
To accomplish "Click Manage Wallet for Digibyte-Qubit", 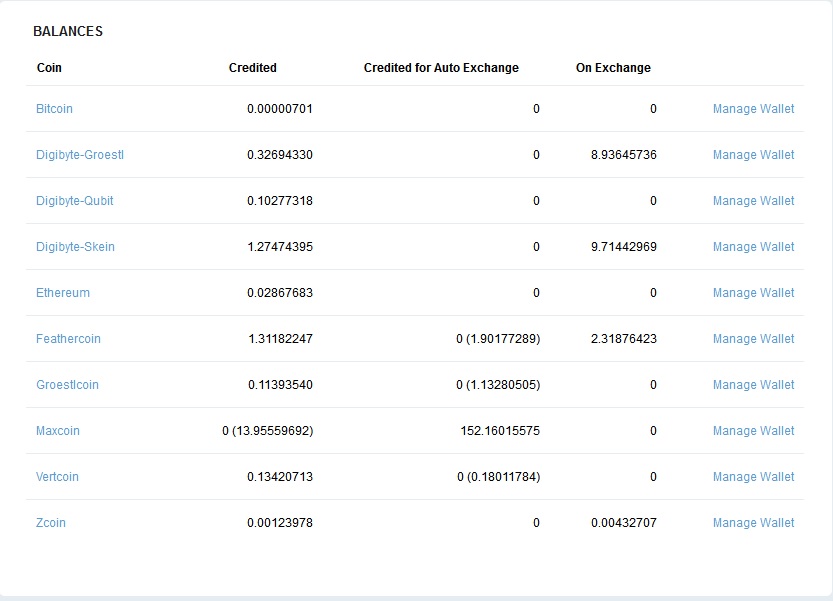I will click(753, 200).
